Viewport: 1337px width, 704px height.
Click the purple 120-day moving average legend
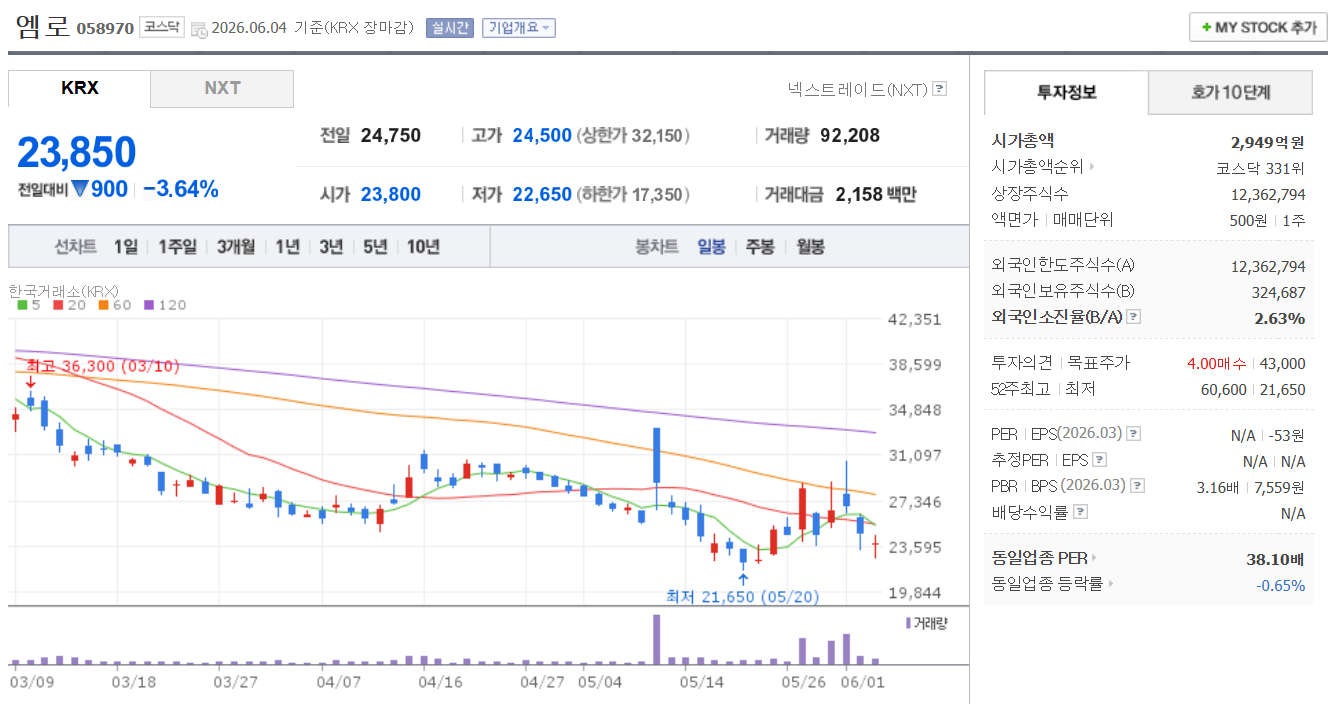[165, 305]
